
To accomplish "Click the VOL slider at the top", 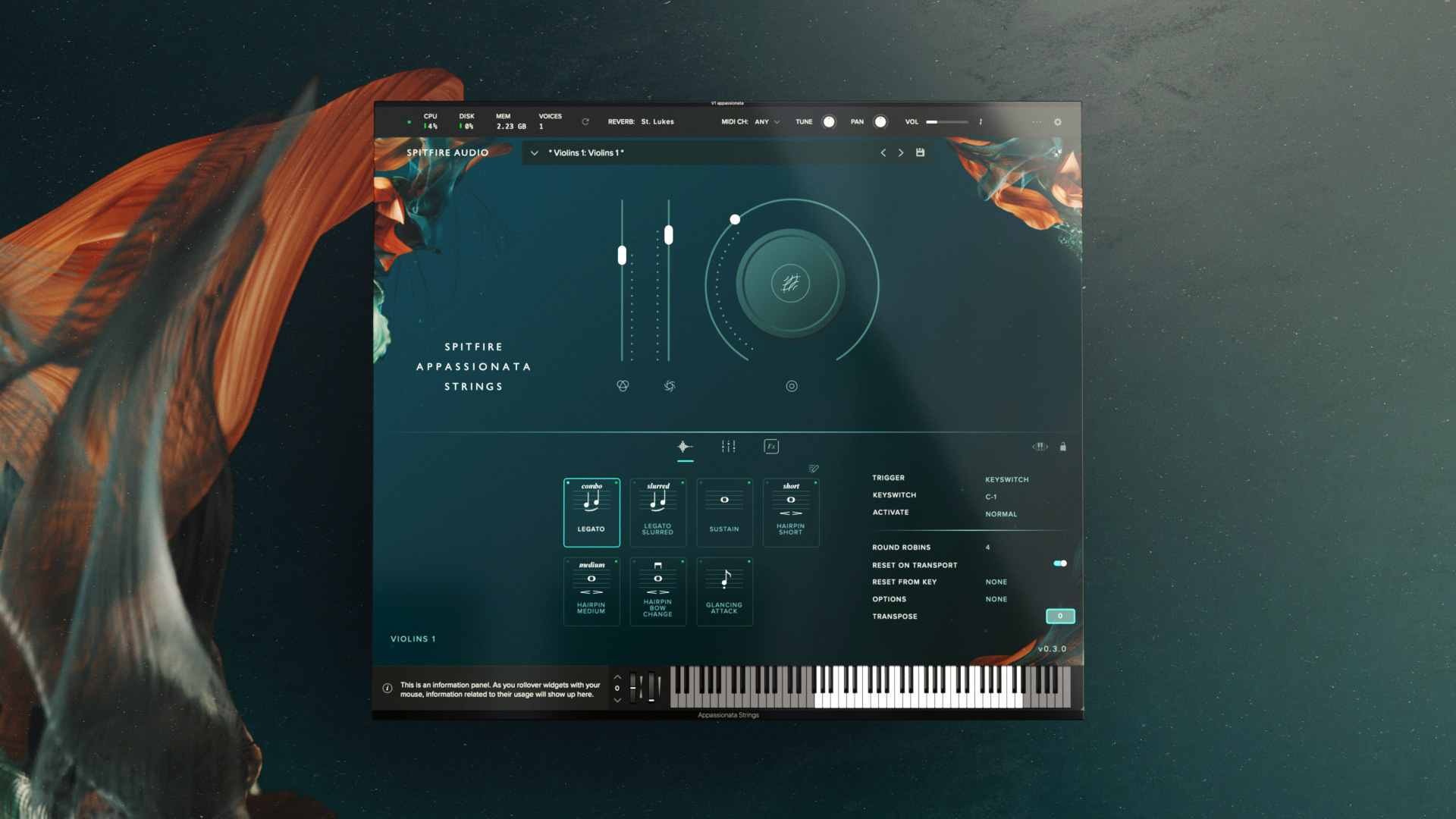I will [946, 122].
